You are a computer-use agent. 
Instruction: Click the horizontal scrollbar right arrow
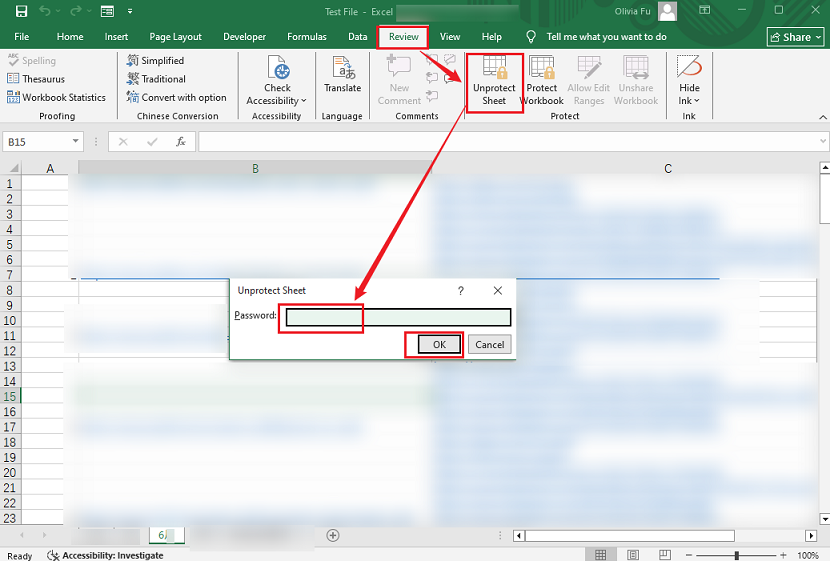[x=811, y=536]
